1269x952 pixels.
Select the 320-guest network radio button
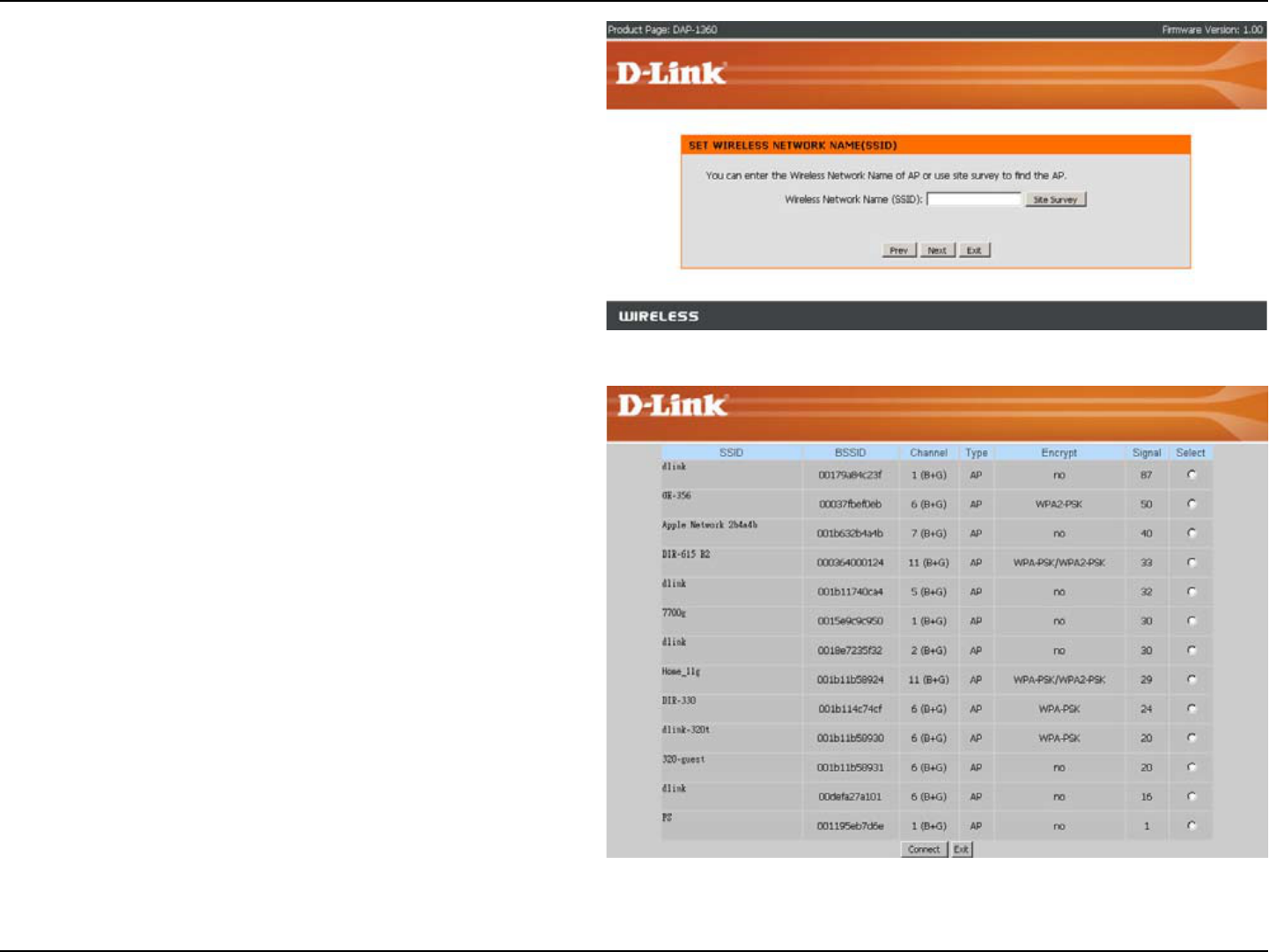pyautogui.click(x=1192, y=767)
